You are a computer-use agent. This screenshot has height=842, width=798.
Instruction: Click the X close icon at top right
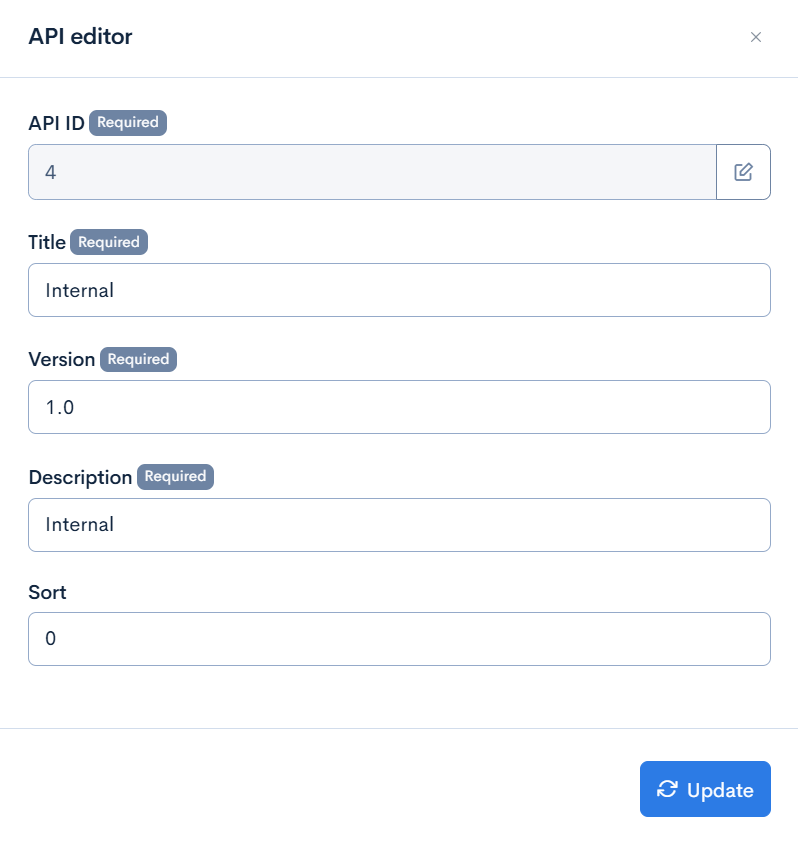pyautogui.click(x=757, y=37)
